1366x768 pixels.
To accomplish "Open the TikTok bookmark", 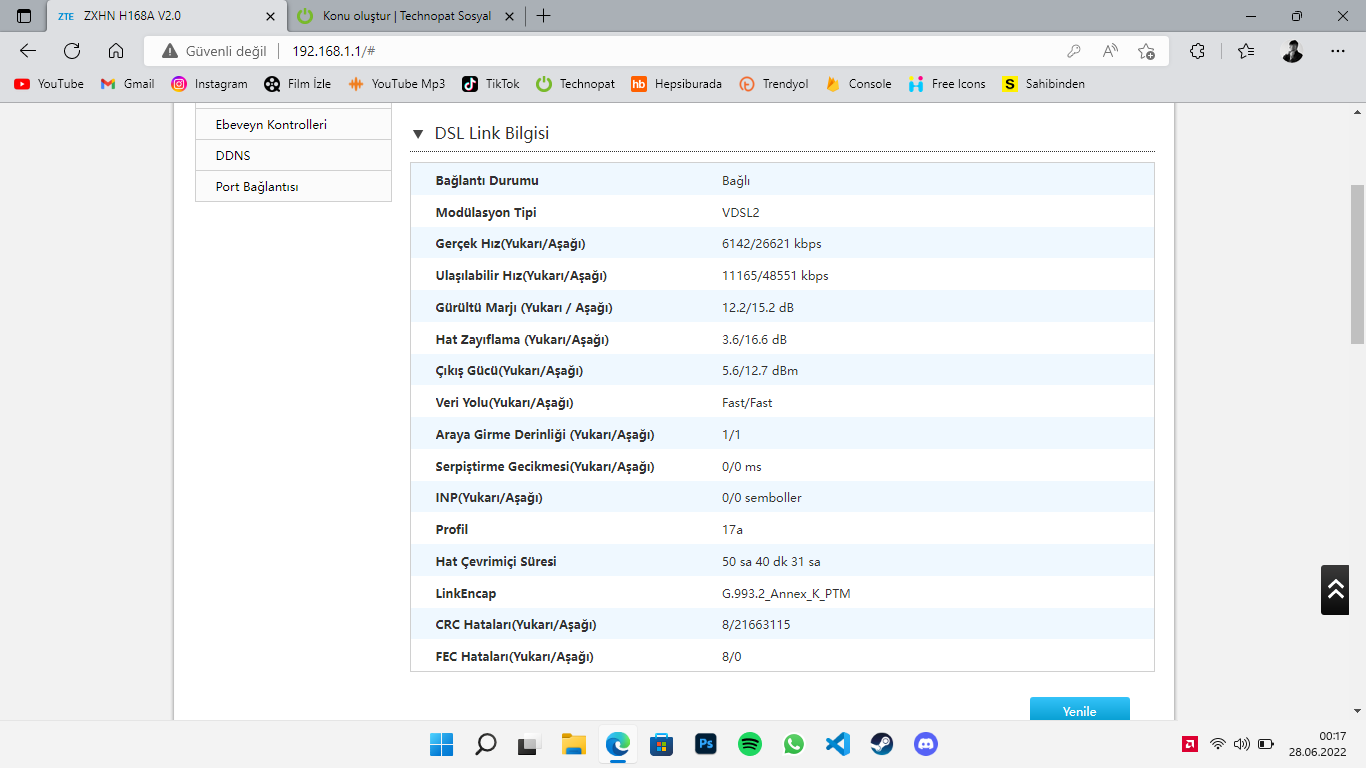I will pyautogui.click(x=491, y=84).
